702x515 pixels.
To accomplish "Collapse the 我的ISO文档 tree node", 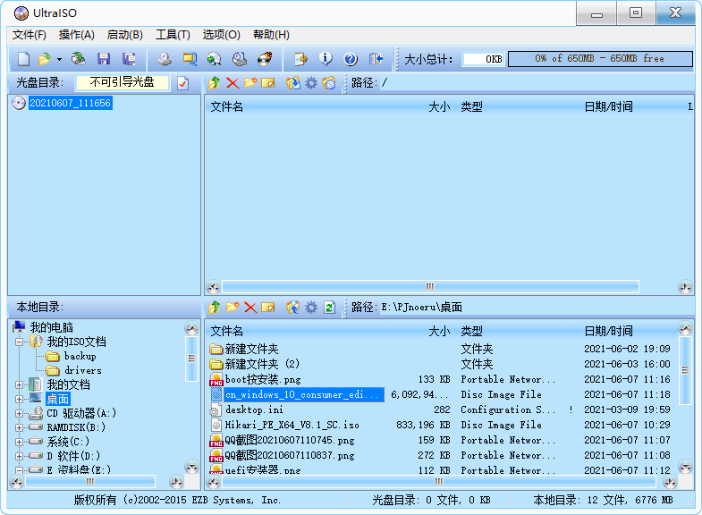I will [x=19, y=342].
